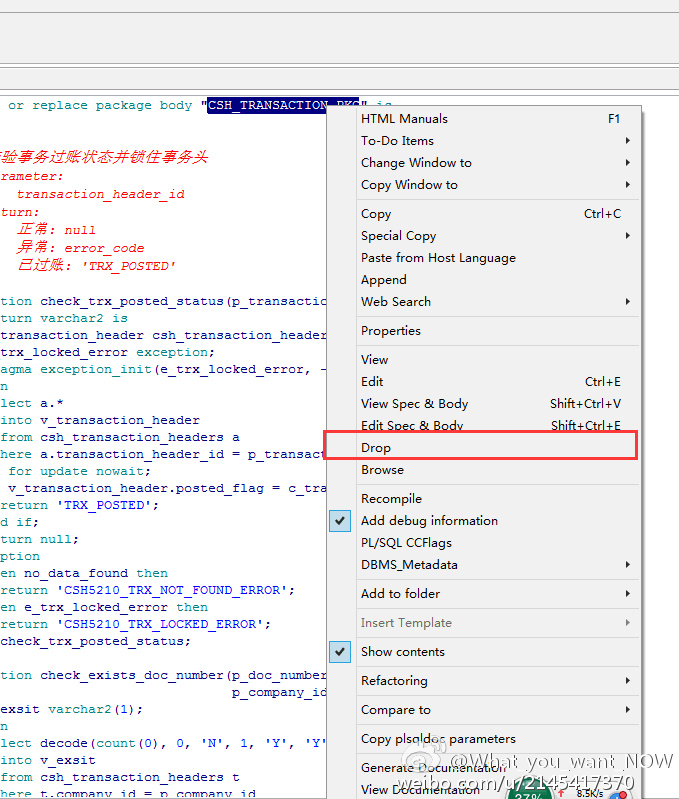This screenshot has height=799, width=679.
Task: Click the transaction_header_id comment line
Action: [100, 194]
